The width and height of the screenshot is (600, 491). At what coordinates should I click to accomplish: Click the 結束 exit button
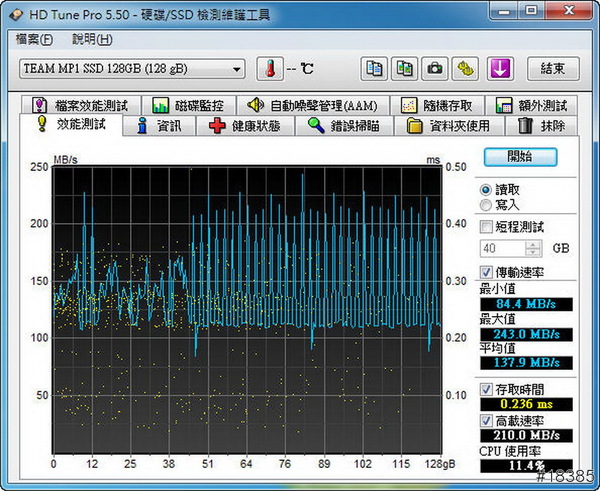tap(553, 68)
